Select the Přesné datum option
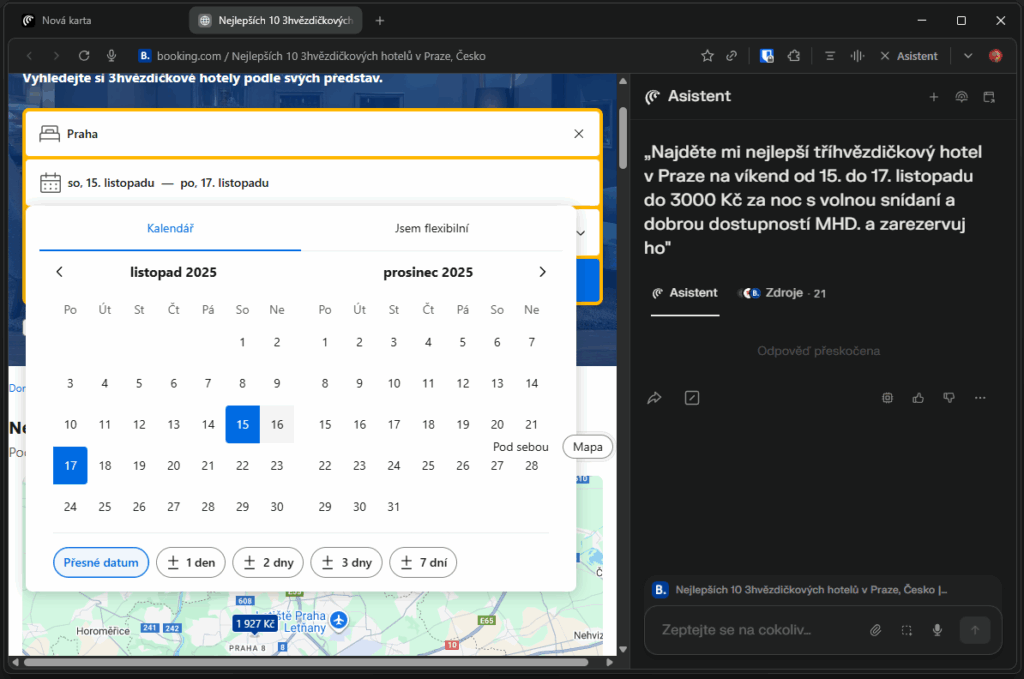Viewport: 1024px width, 679px height. click(100, 562)
